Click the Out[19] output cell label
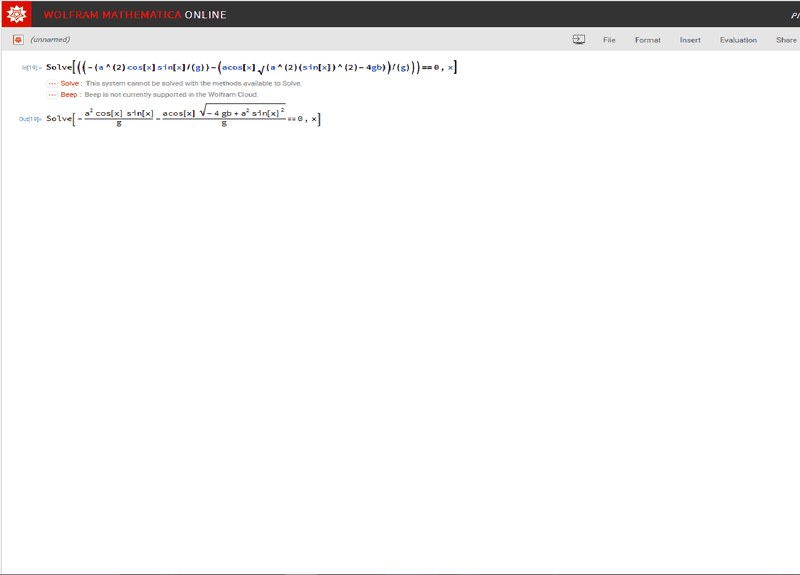The height and width of the screenshot is (575, 800). click(x=30, y=119)
